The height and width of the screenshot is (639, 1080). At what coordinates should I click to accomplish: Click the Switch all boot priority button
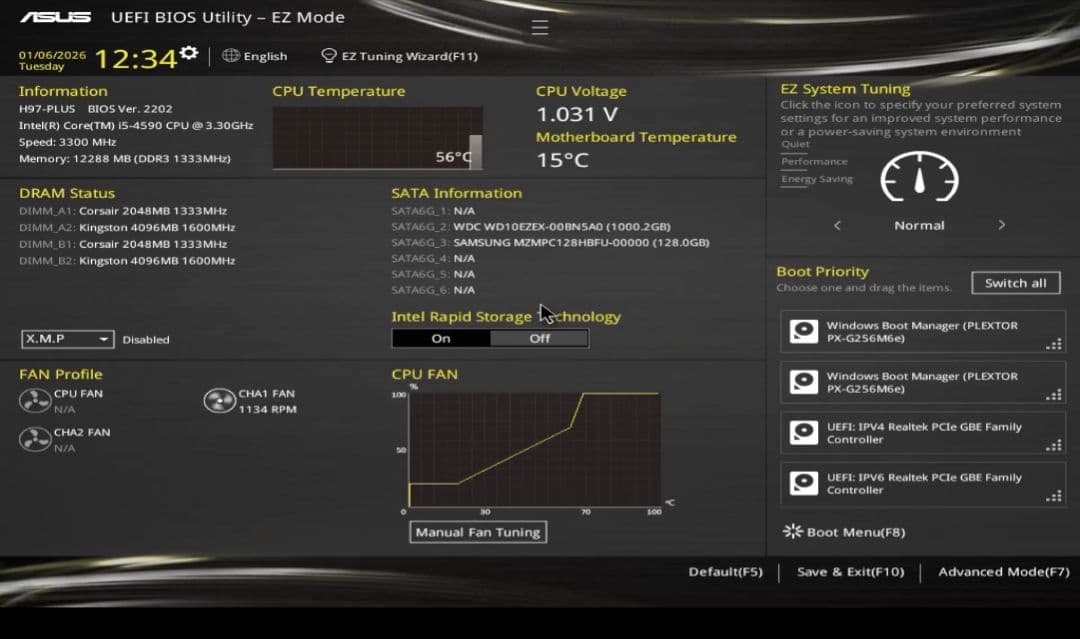1015,282
